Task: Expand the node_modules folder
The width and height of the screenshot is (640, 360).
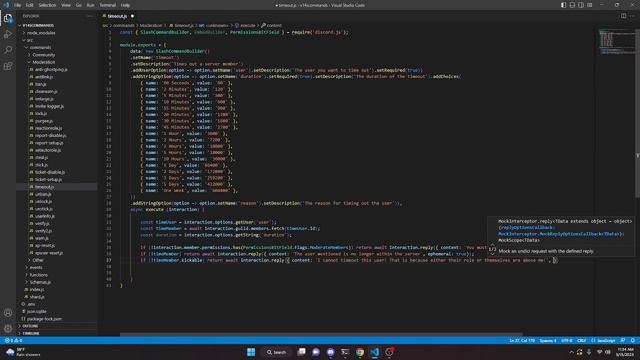Action: [40, 33]
